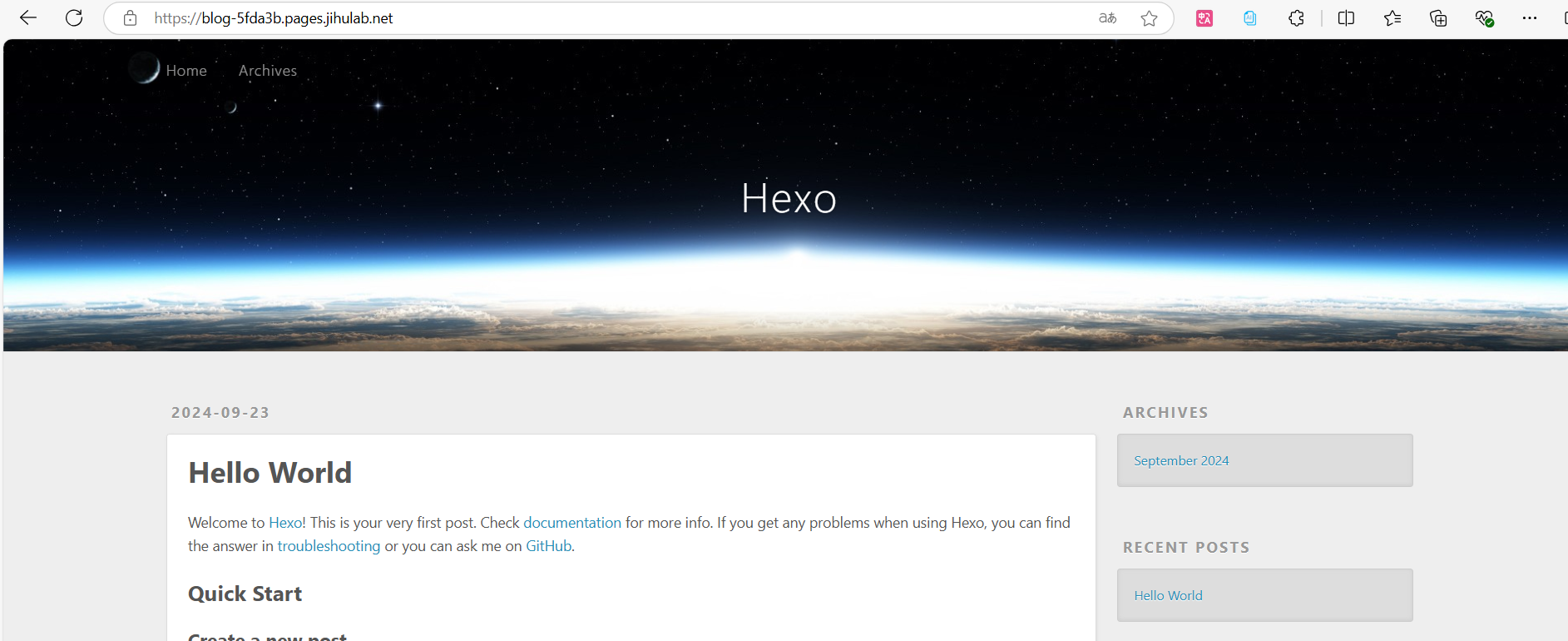Image resolution: width=1568 pixels, height=641 pixels.
Task: Follow the documentation link
Action: pos(571,522)
